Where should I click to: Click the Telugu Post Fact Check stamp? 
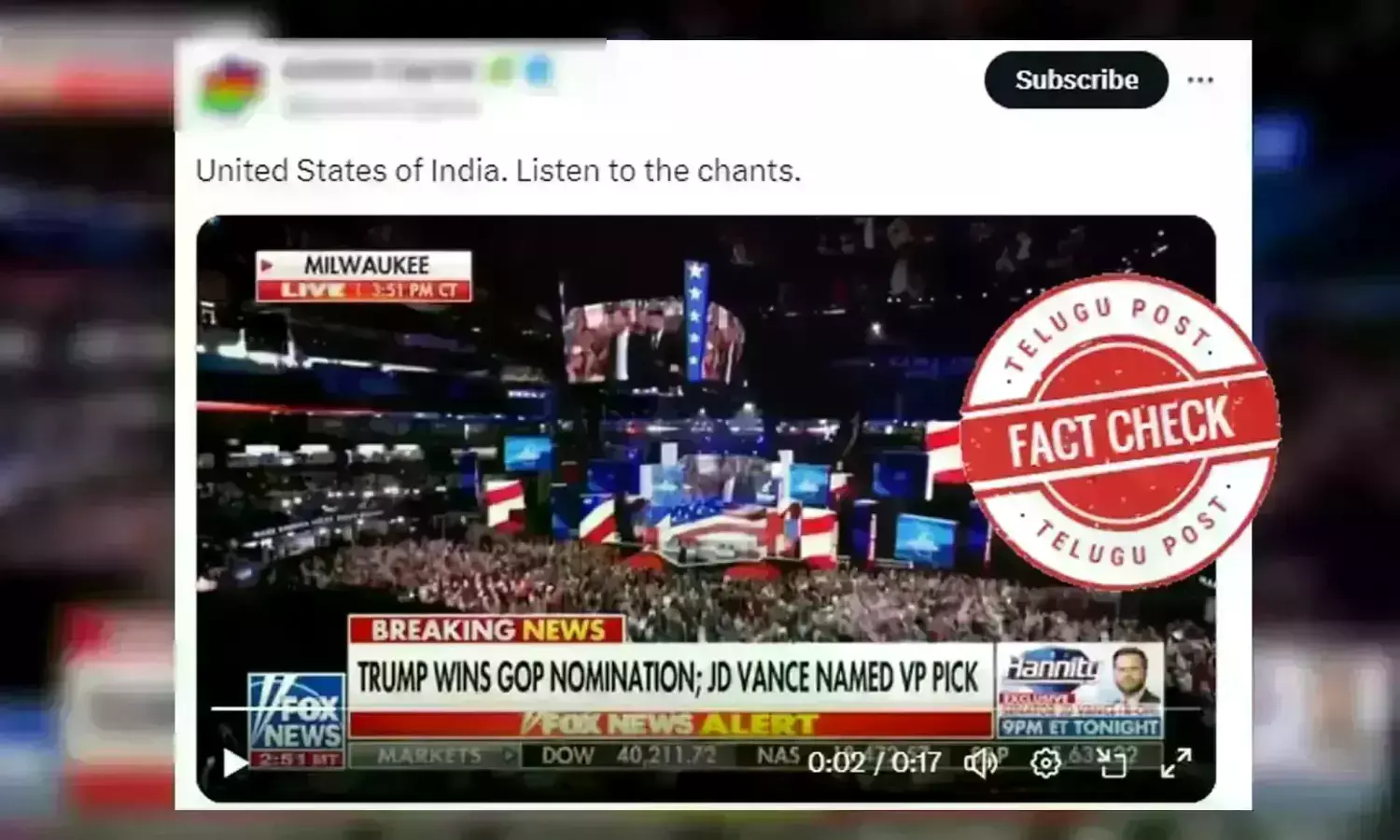coord(1118,433)
